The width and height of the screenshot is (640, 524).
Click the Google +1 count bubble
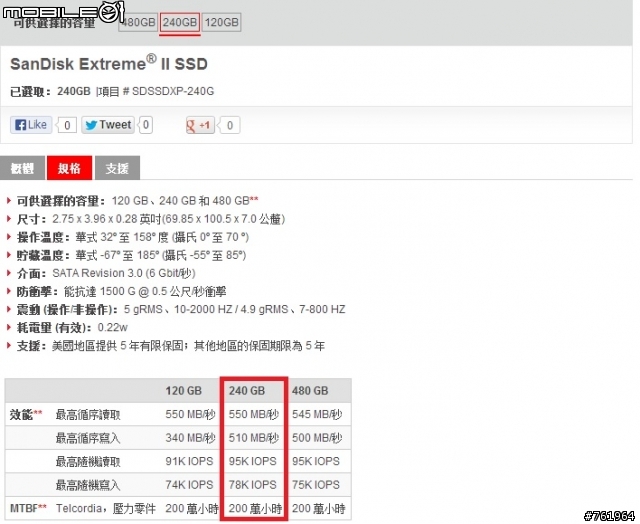click(229, 125)
